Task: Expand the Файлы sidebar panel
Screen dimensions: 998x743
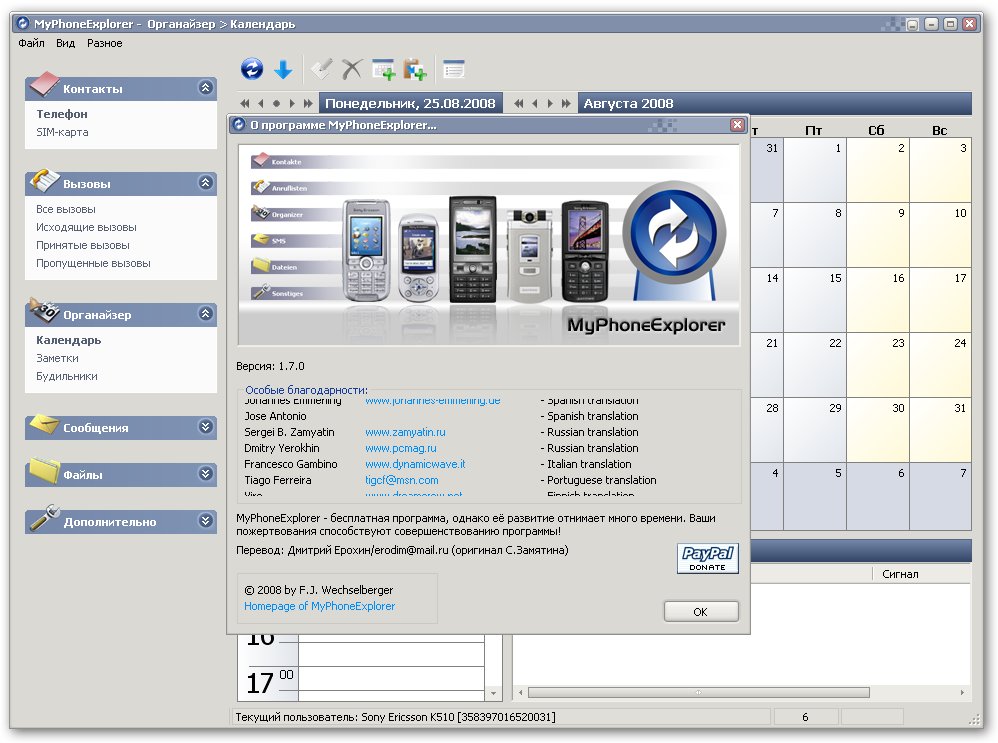Action: tap(206, 474)
